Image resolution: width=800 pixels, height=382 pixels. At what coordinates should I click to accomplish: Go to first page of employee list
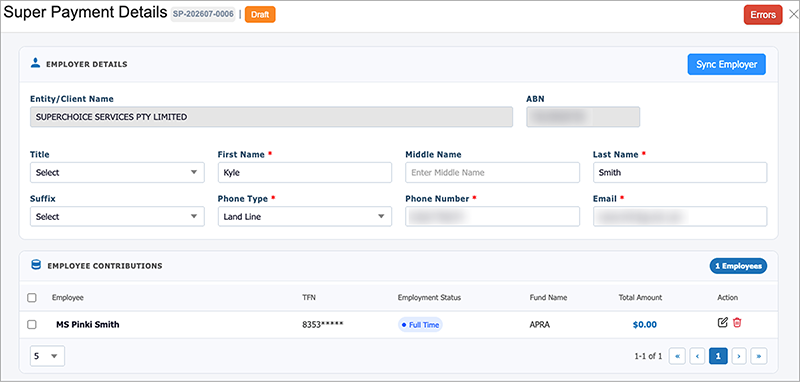click(x=677, y=356)
